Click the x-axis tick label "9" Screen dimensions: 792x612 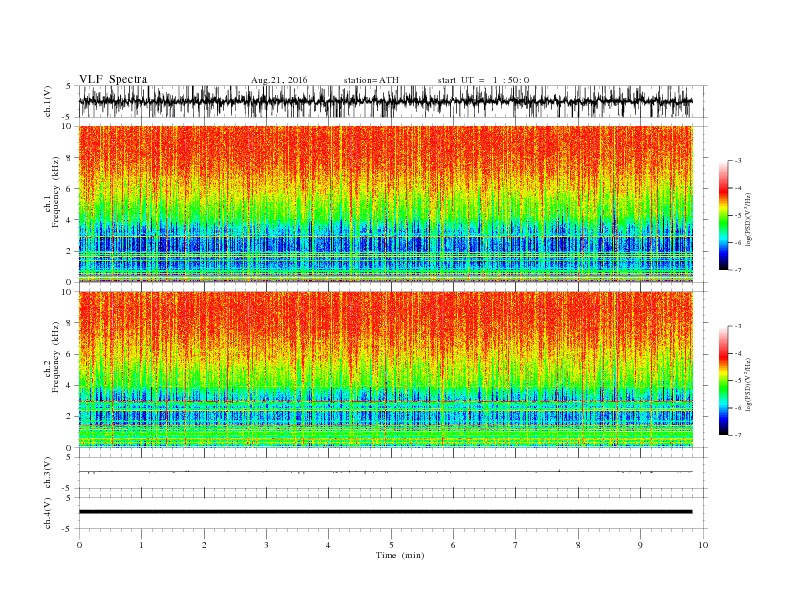(x=640, y=545)
